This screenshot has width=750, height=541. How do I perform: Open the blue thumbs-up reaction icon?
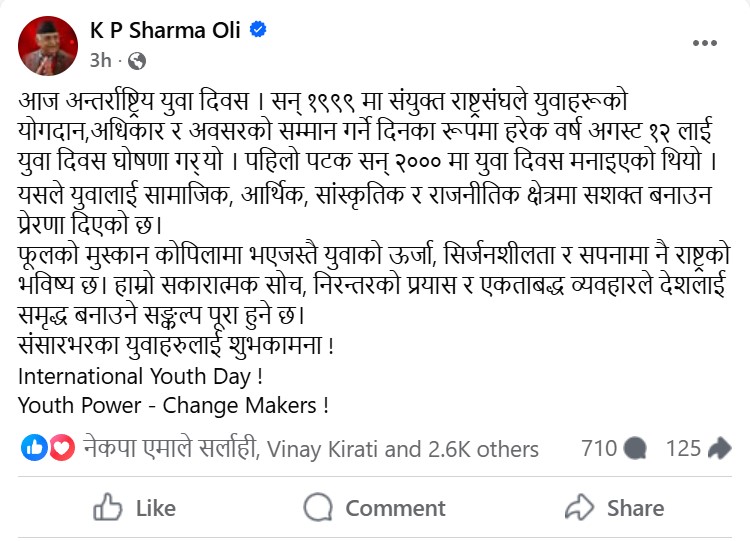click(x=33, y=449)
